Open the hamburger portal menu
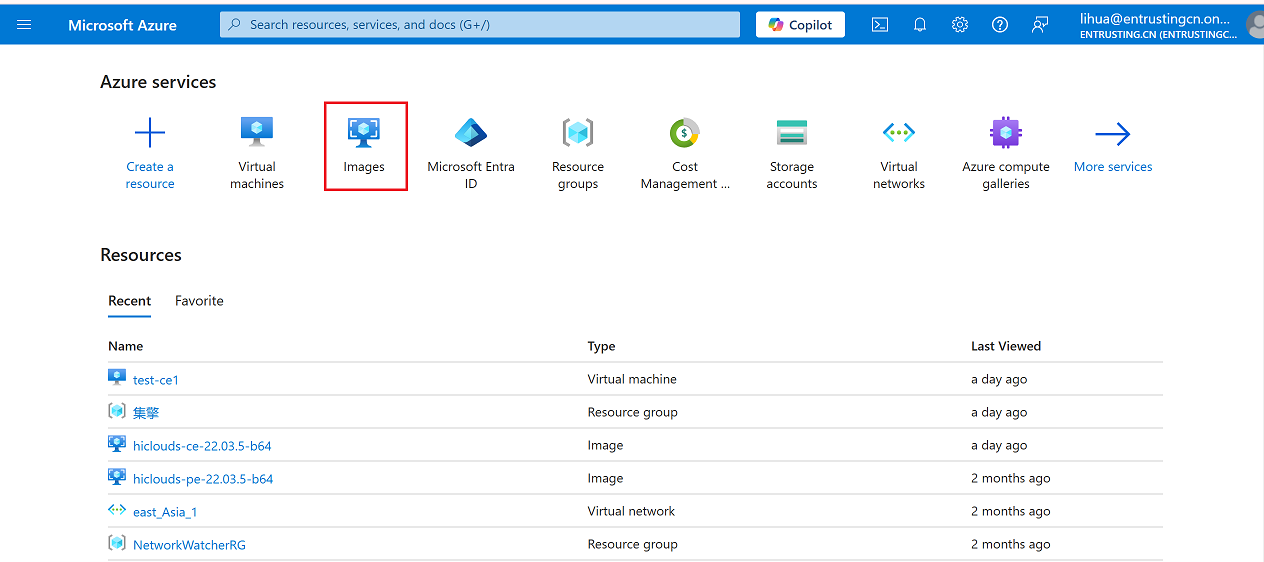Viewport: 1264px width, 562px height. coord(24,25)
